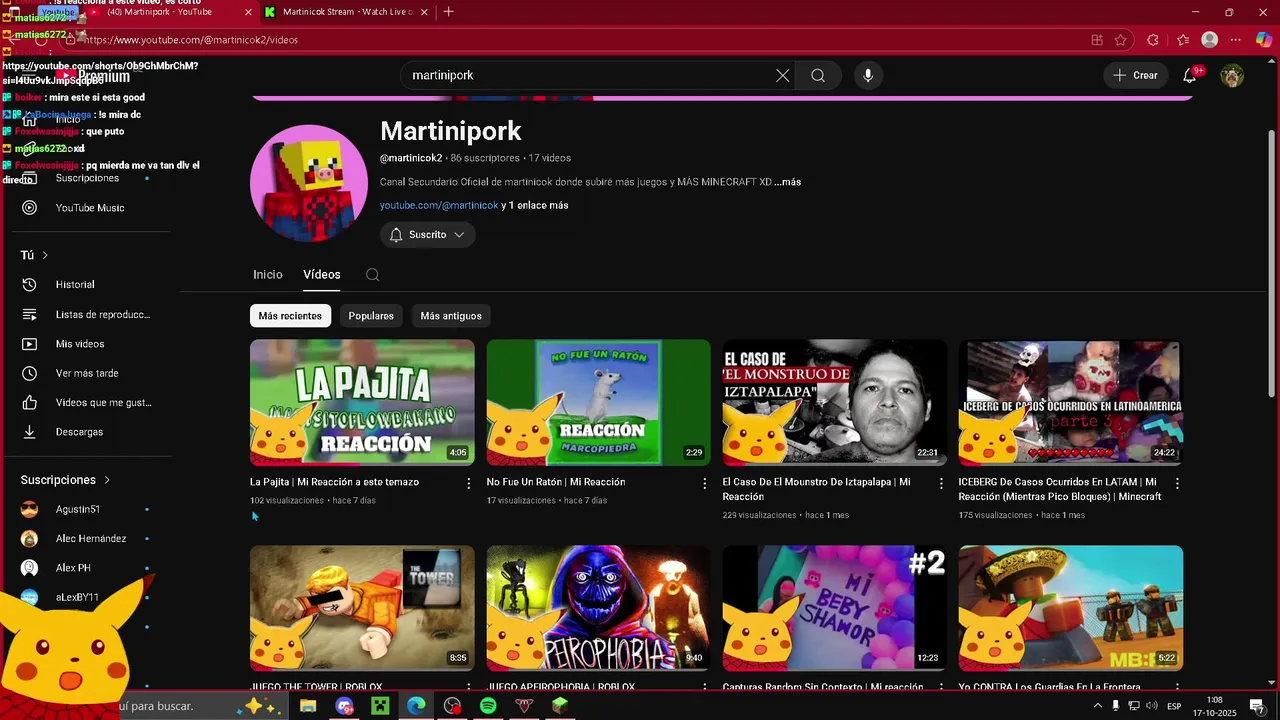Select the Más recientes filter chip
Image resolution: width=1280 pixels, height=720 pixels.
click(290, 316)
